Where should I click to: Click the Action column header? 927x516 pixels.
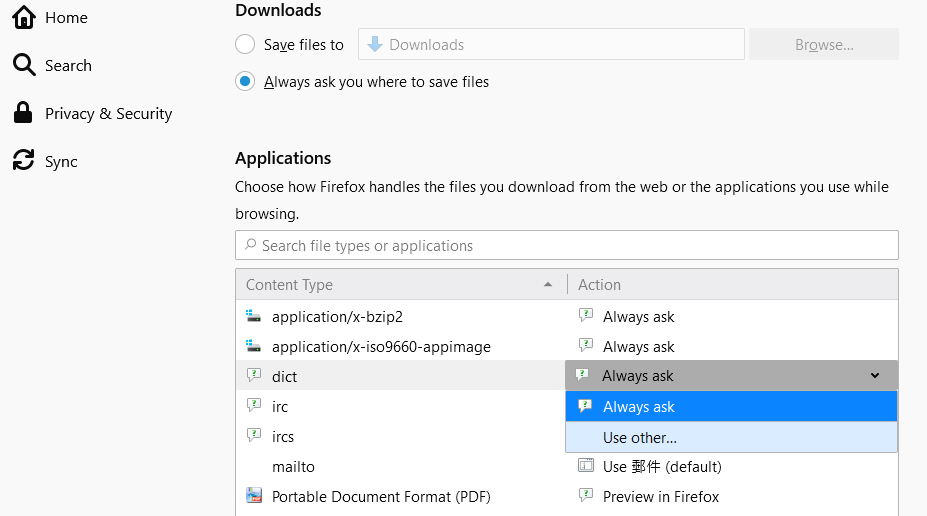pyautogui.click(x=732, y=284)
